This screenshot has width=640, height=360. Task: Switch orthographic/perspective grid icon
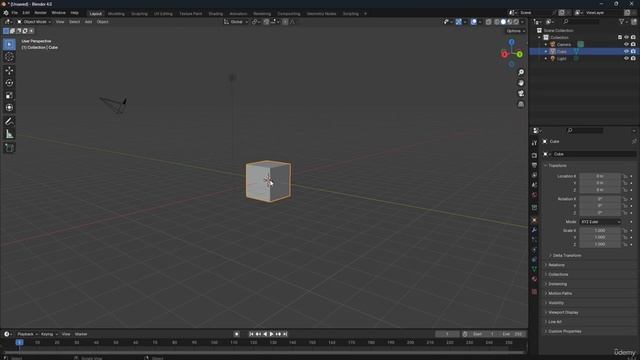(521, 104)
